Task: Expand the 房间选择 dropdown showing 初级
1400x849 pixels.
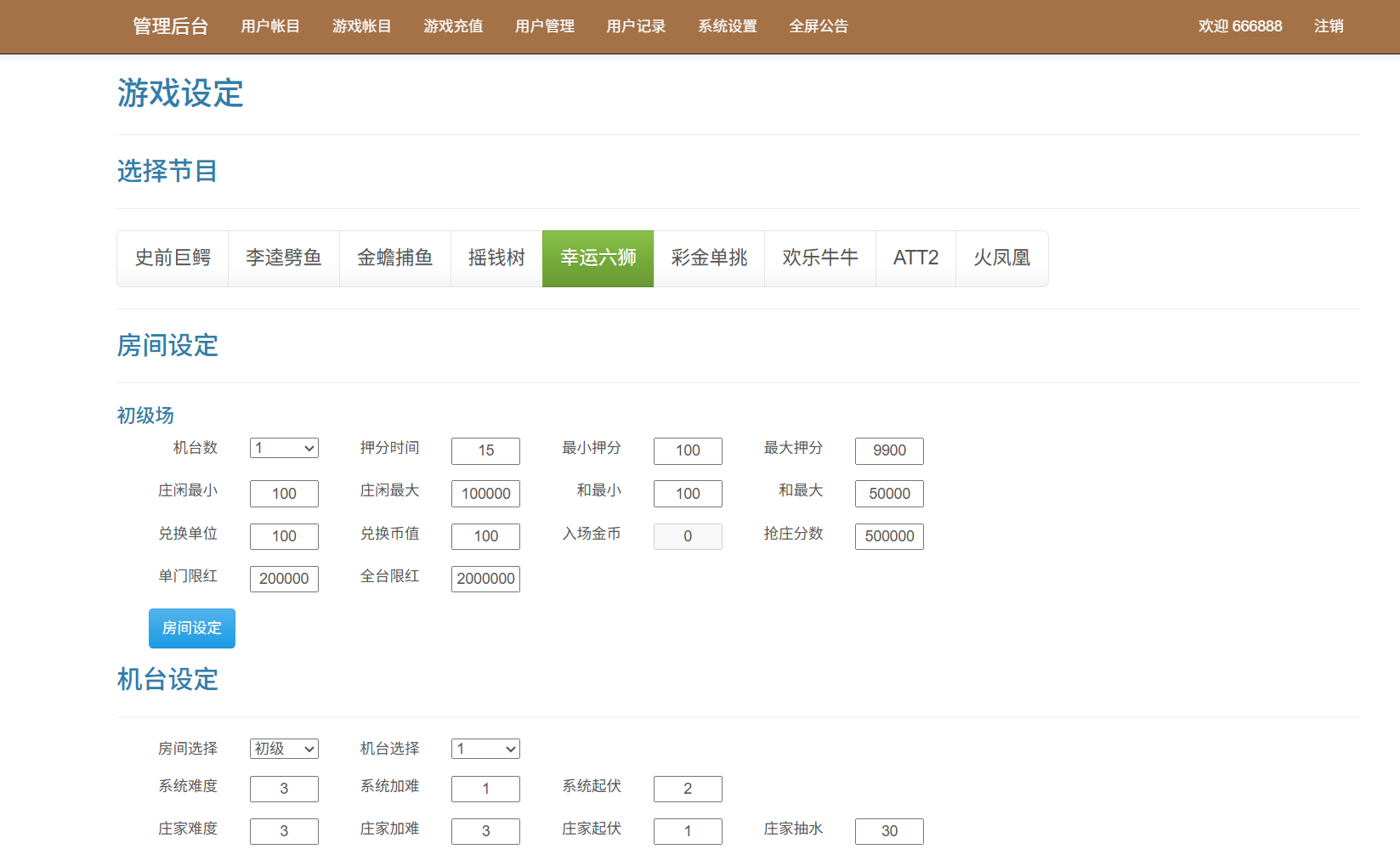Action: (x=284, y=749)
